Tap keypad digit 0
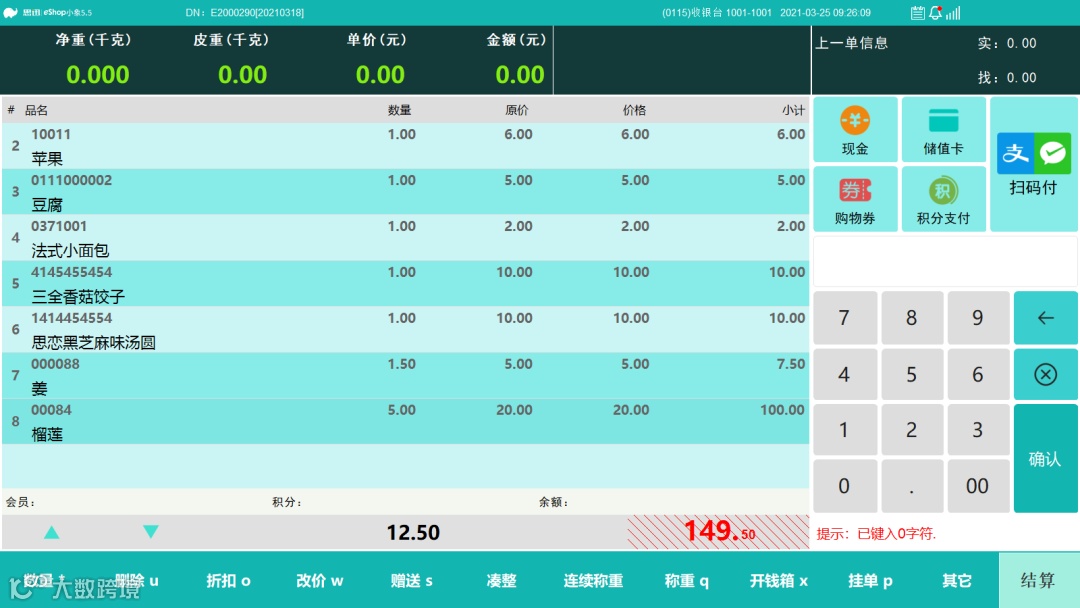 pos(844,486)
